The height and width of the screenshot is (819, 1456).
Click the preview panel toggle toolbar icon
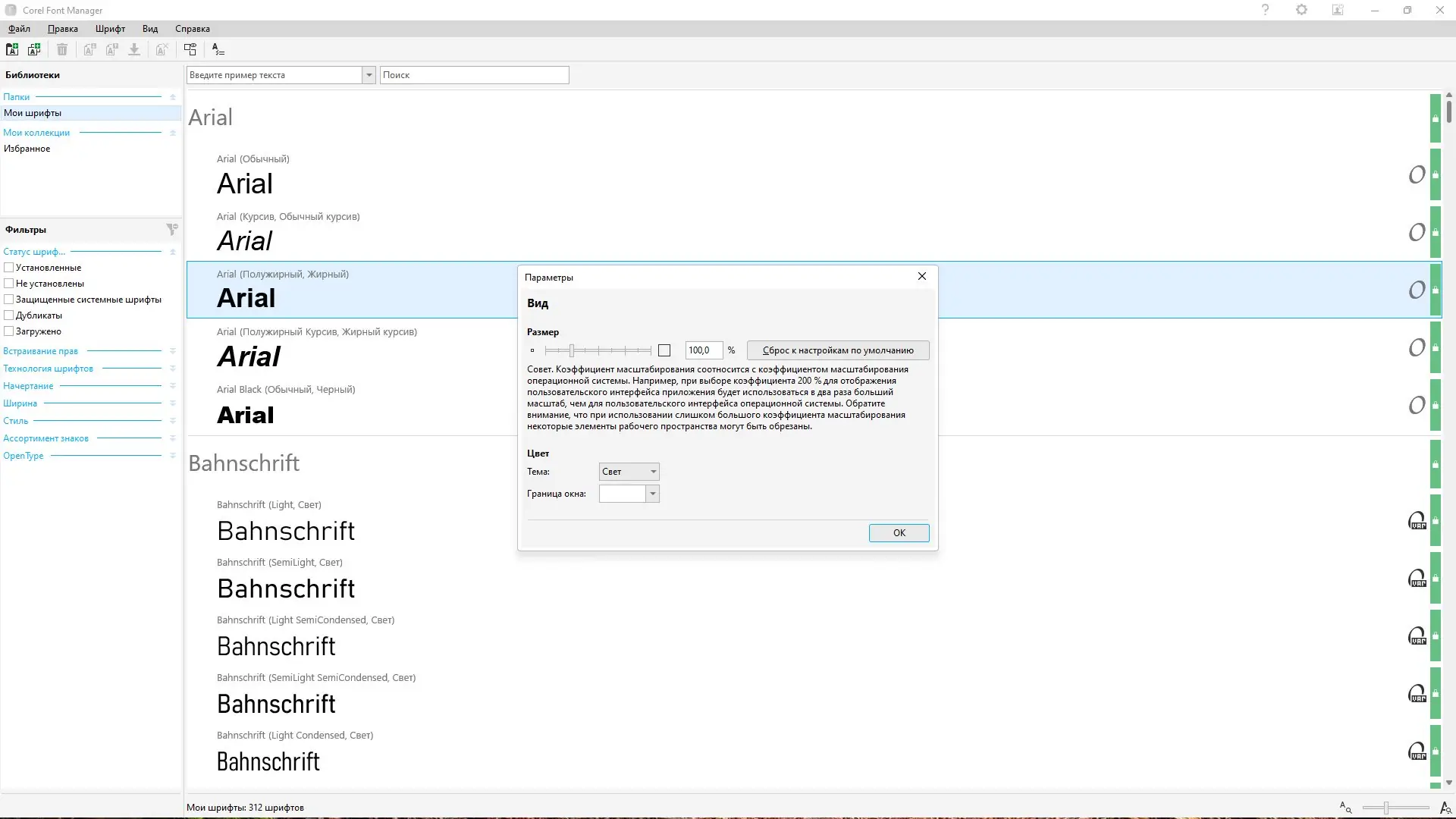190,49
